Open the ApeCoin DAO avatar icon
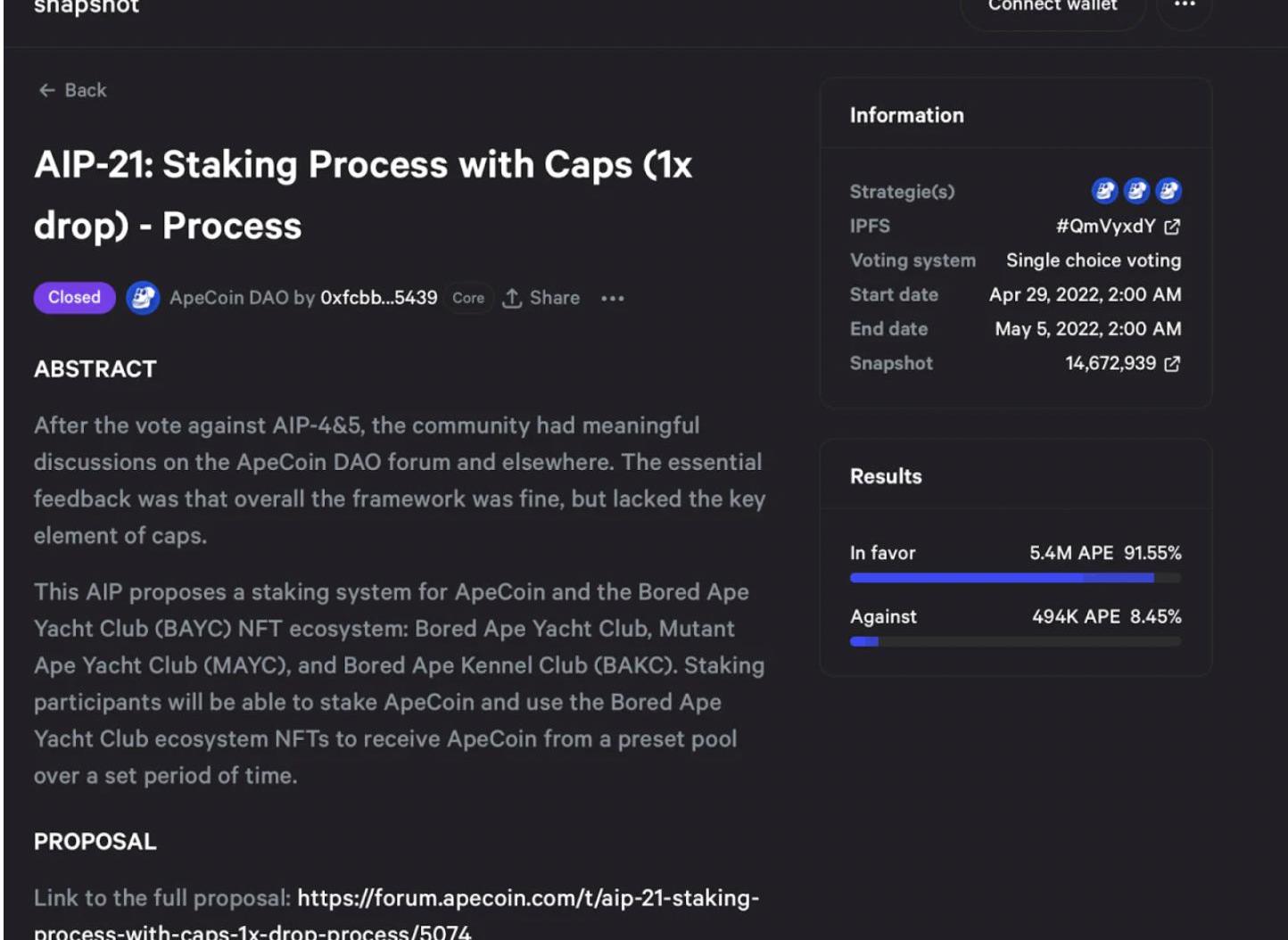The image size is (1288, 940). coord(143,298)
